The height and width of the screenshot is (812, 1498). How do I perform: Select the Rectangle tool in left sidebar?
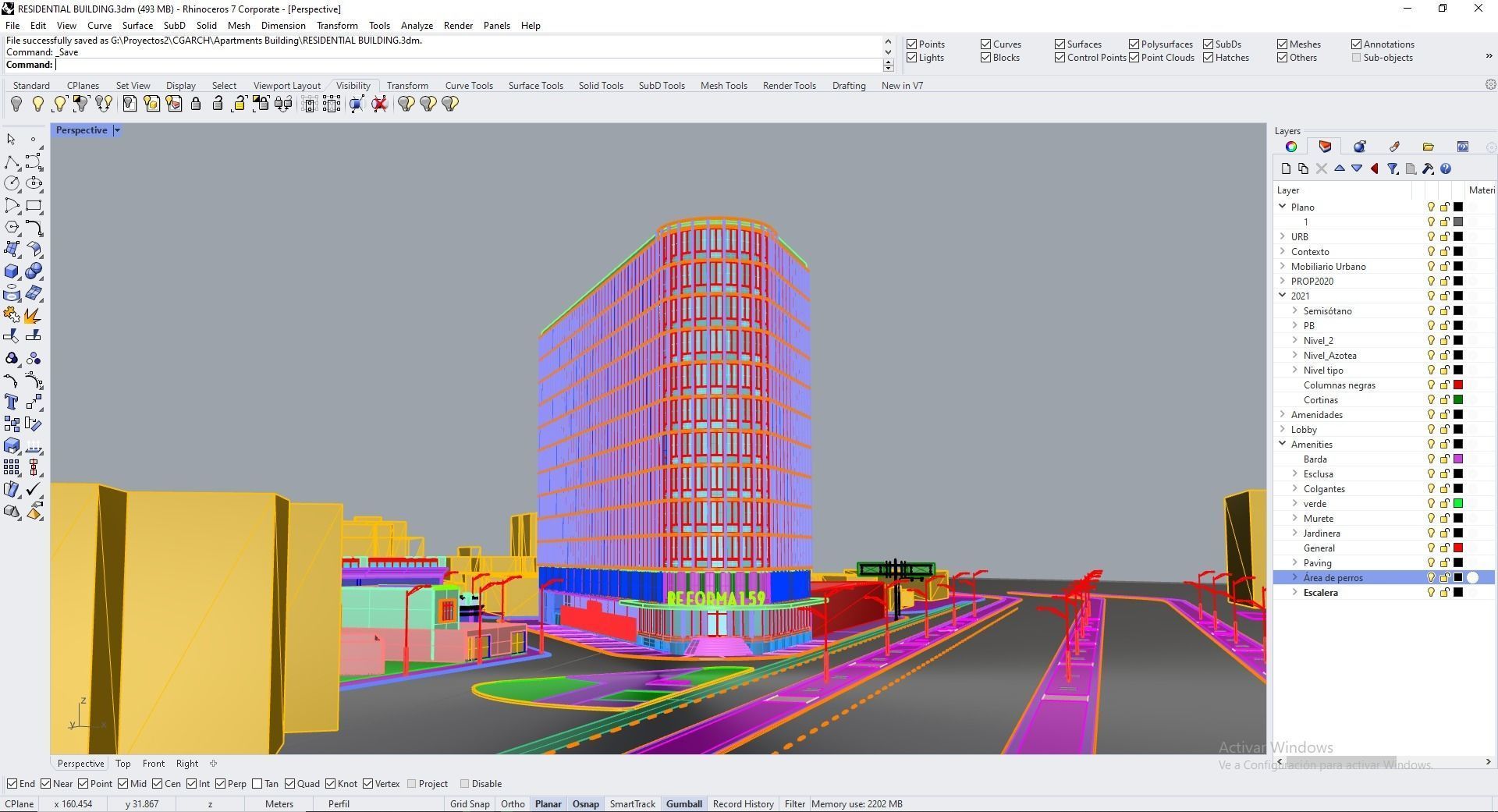(x=34, y=206)
